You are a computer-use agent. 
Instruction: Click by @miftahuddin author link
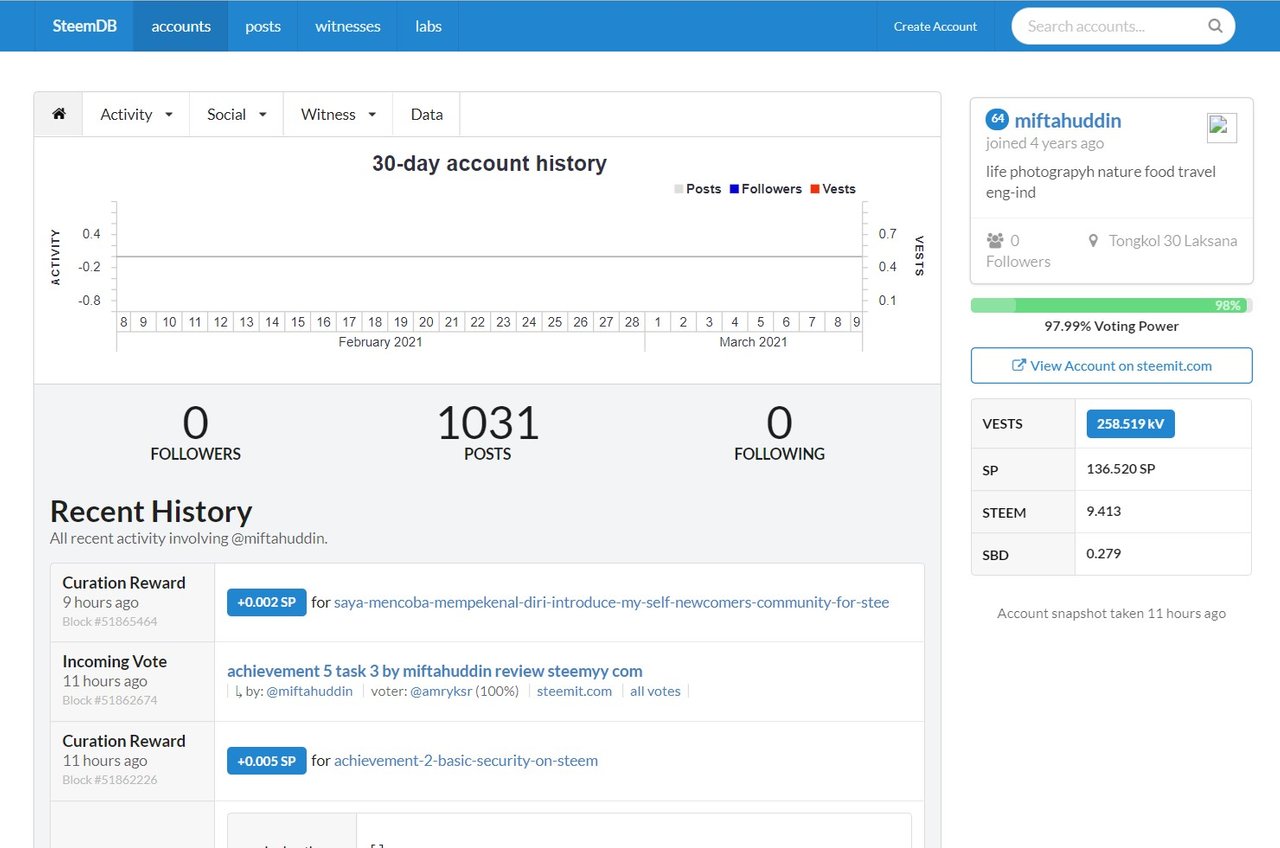[309, 691]
